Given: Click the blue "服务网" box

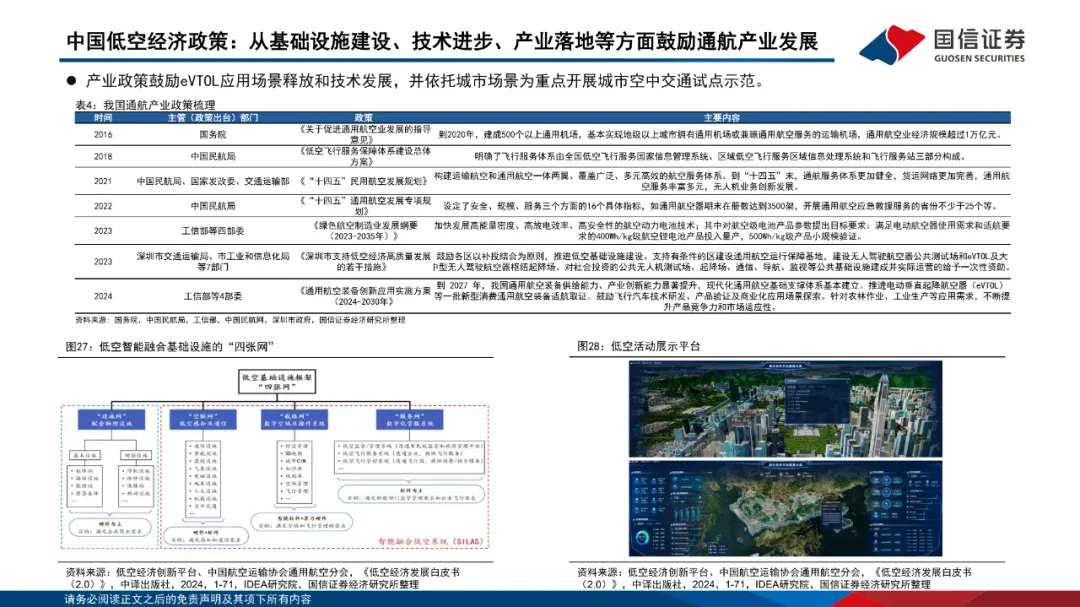Looking at the screenshot, I should click(x=410, y=420).
